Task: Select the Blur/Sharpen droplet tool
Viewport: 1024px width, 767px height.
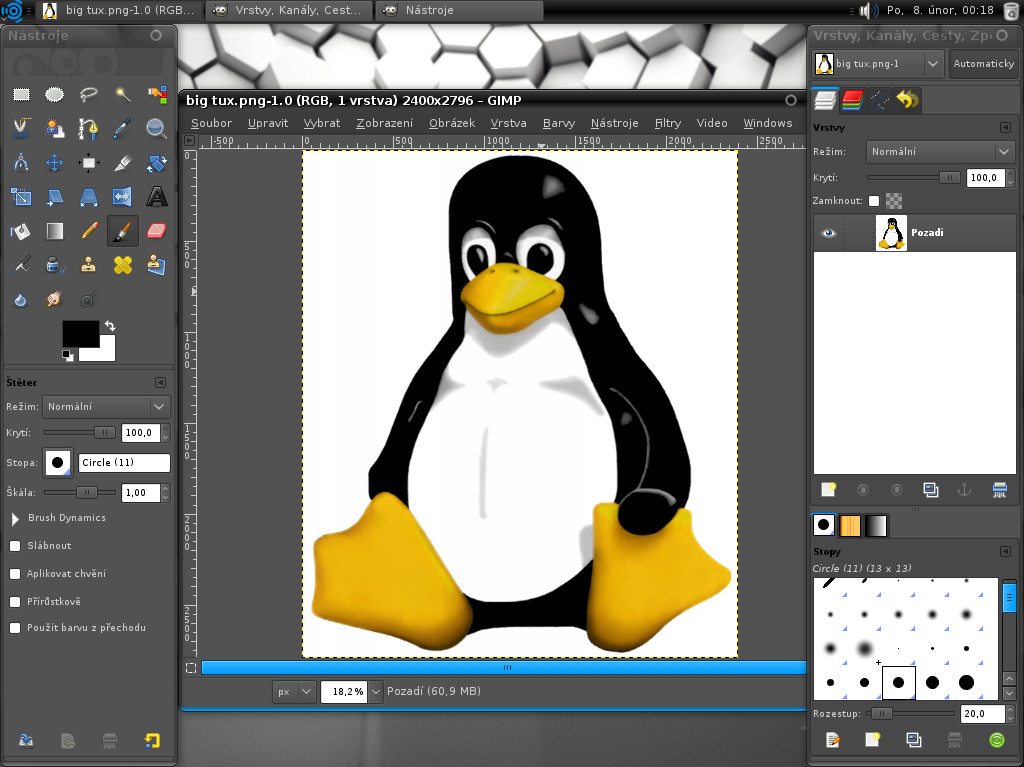Action: point(21,299)
